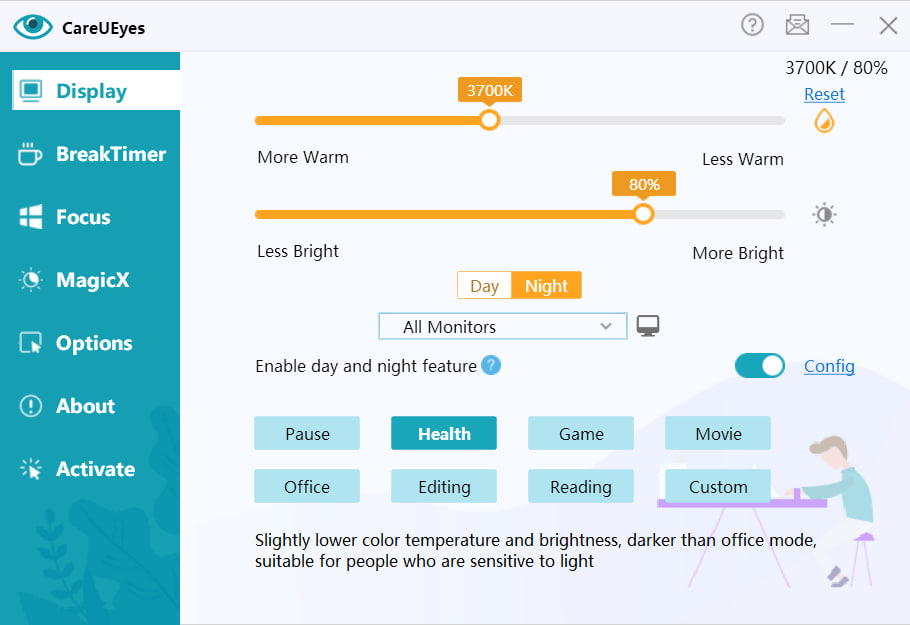Open the Focus section
This screenshot has width=910, height=625.
(65, 217)
